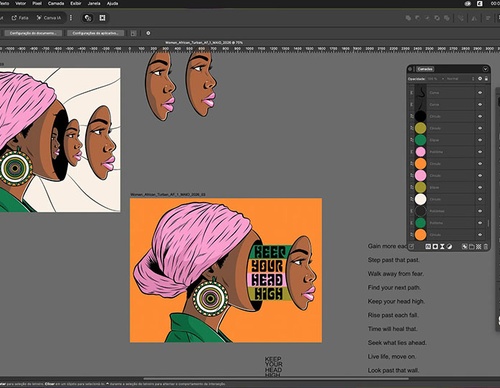Switch to the Fatia studio
This screenshot has width=500, height=388.
pos(20,18)
